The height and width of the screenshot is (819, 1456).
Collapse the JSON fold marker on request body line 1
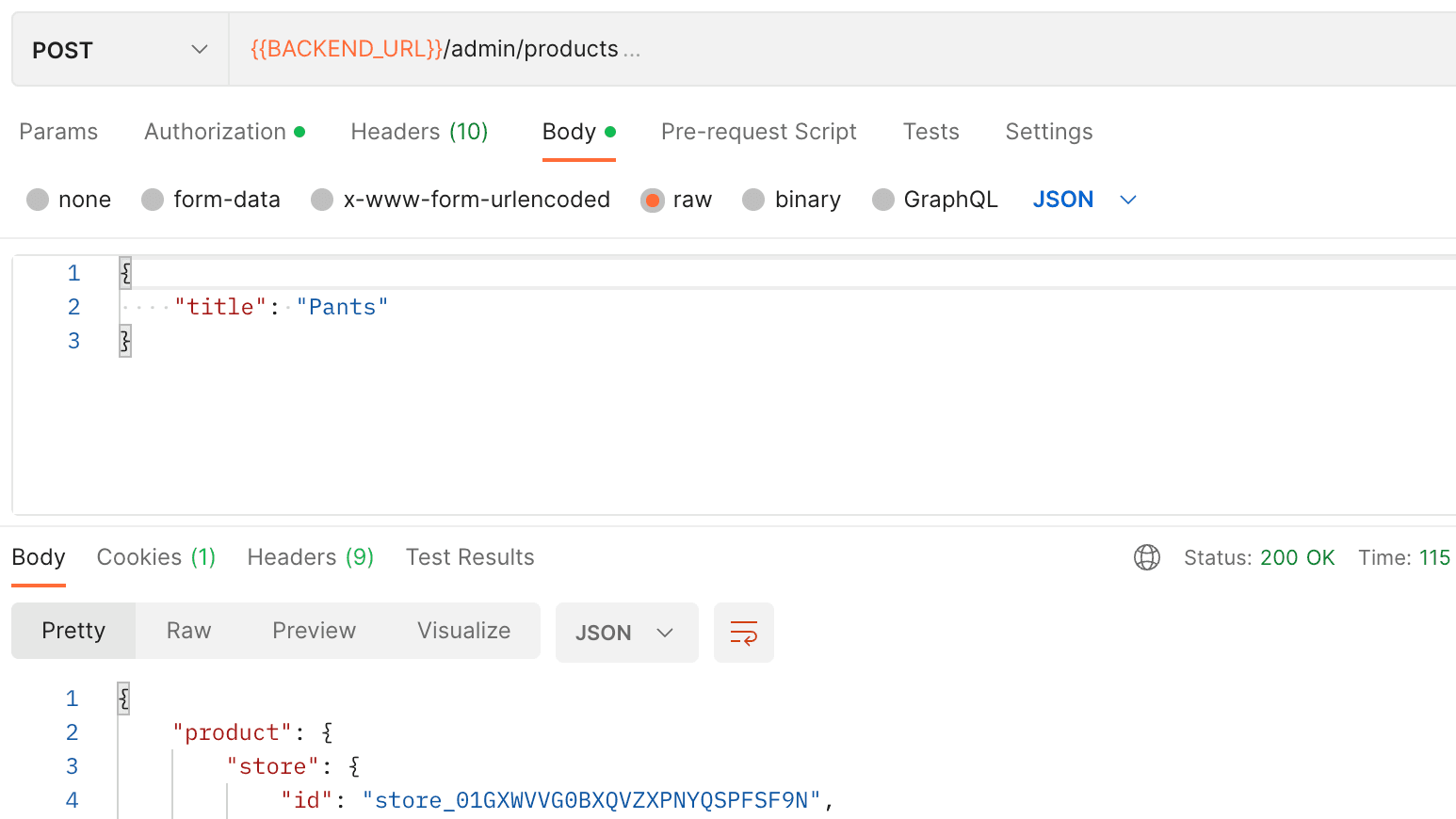[123, 272]
